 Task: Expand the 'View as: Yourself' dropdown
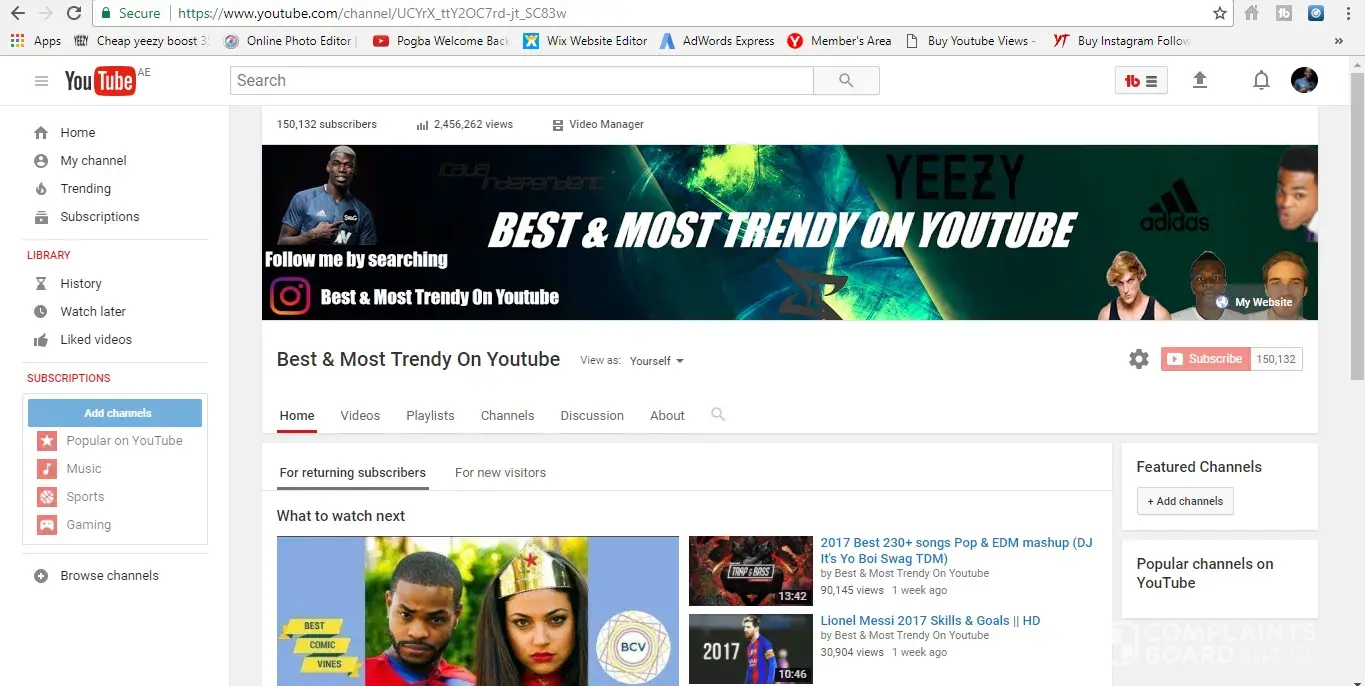coord(657,361)
